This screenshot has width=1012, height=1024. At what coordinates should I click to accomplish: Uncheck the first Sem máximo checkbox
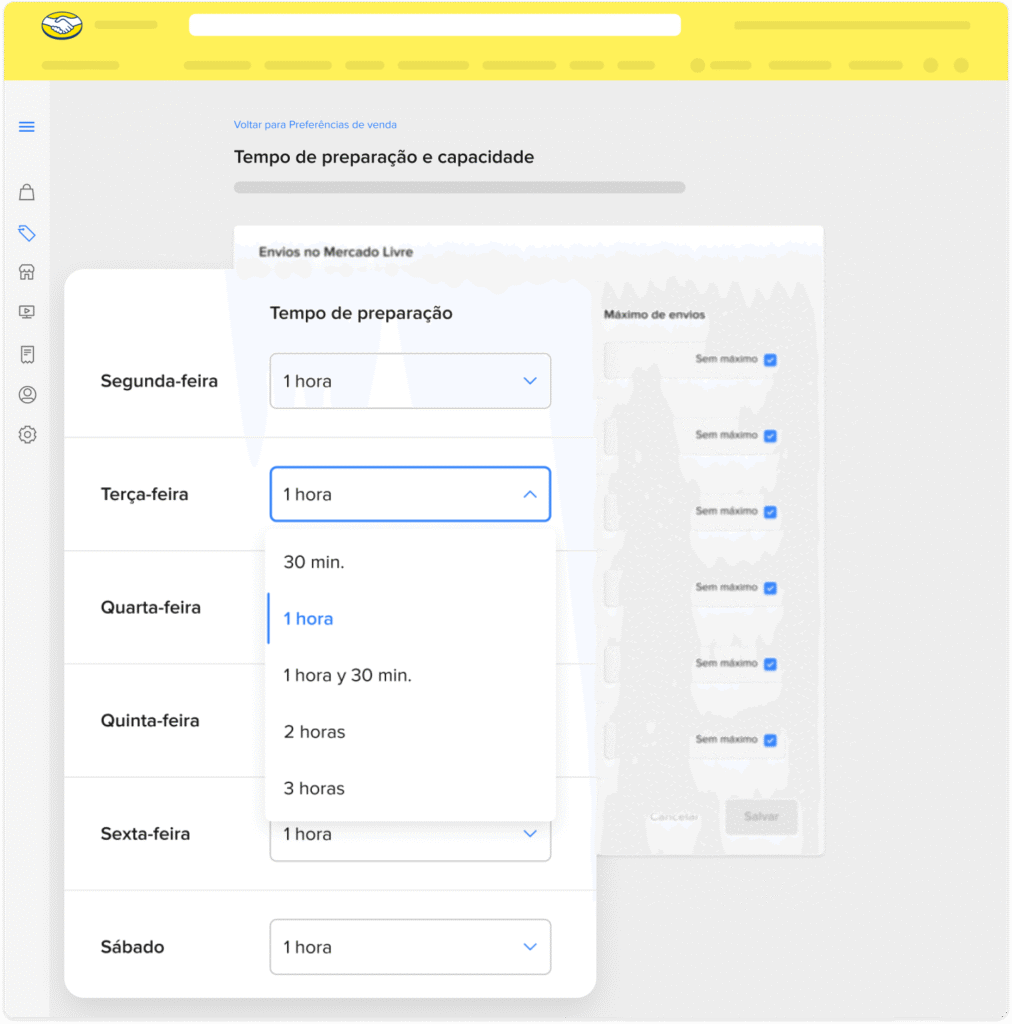tap(770, 360)
